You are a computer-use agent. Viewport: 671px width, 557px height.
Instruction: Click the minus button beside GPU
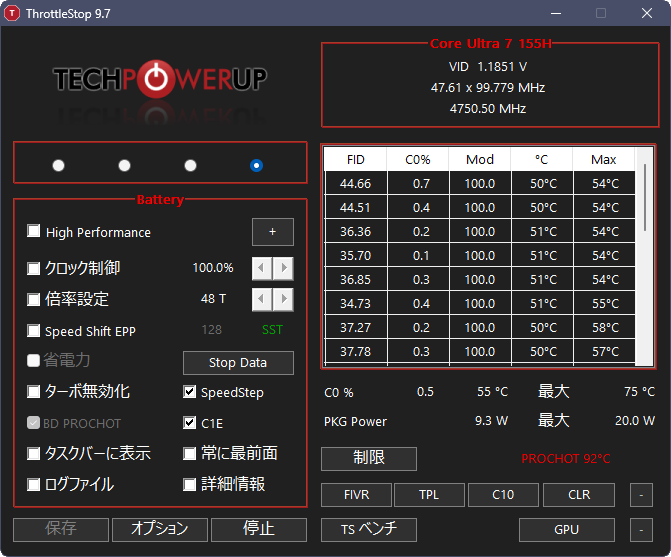pos(641,530)
